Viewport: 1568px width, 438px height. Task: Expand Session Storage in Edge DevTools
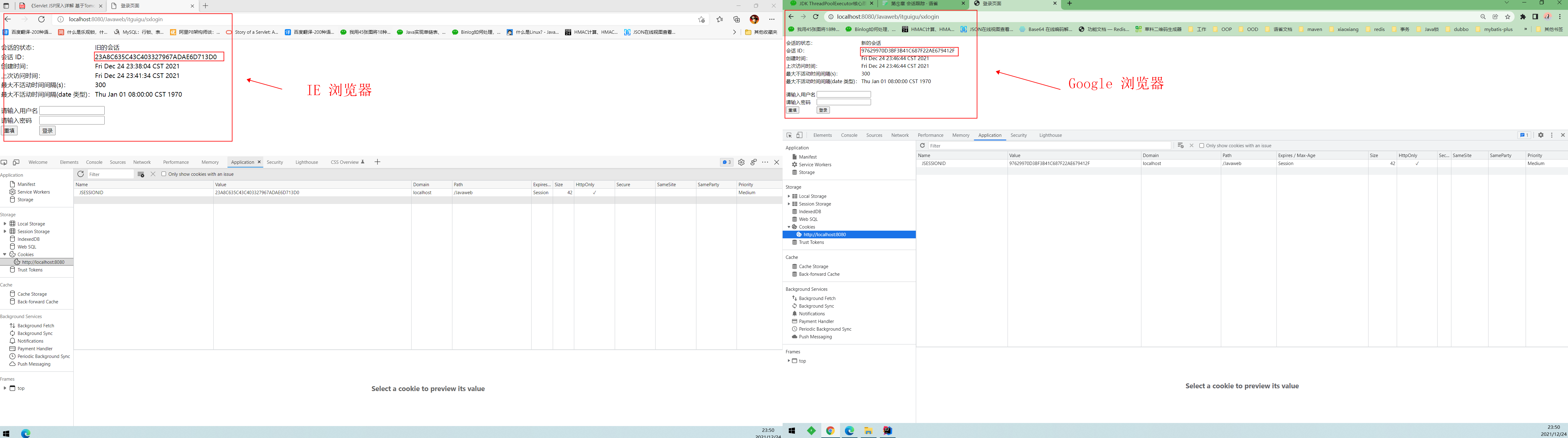[x=5, y=231]
